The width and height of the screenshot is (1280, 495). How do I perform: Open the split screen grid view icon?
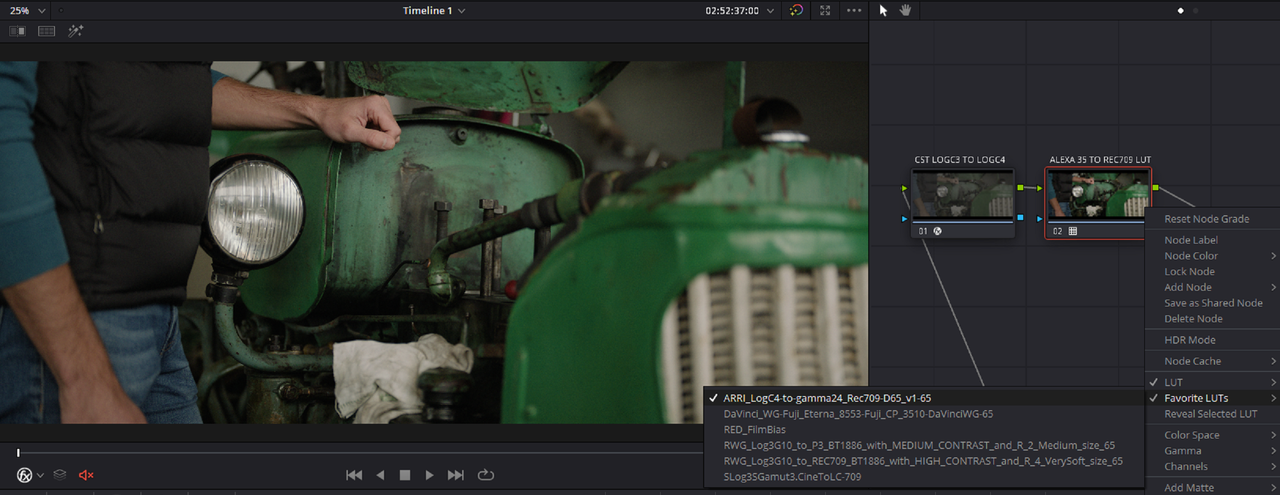tap(46, 31)
